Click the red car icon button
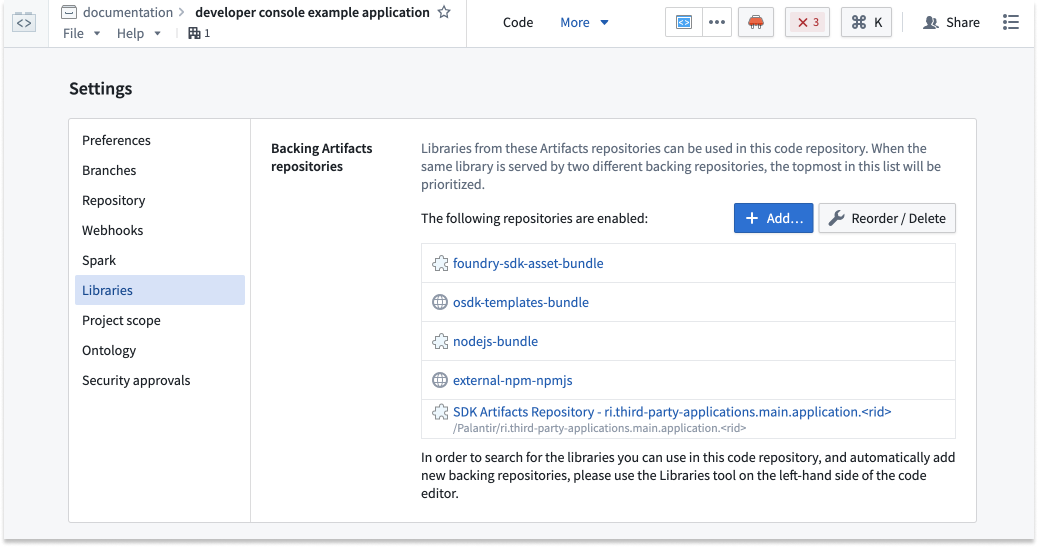The height and width of the screenshot is (547, 1038). (x=755, y=23)
